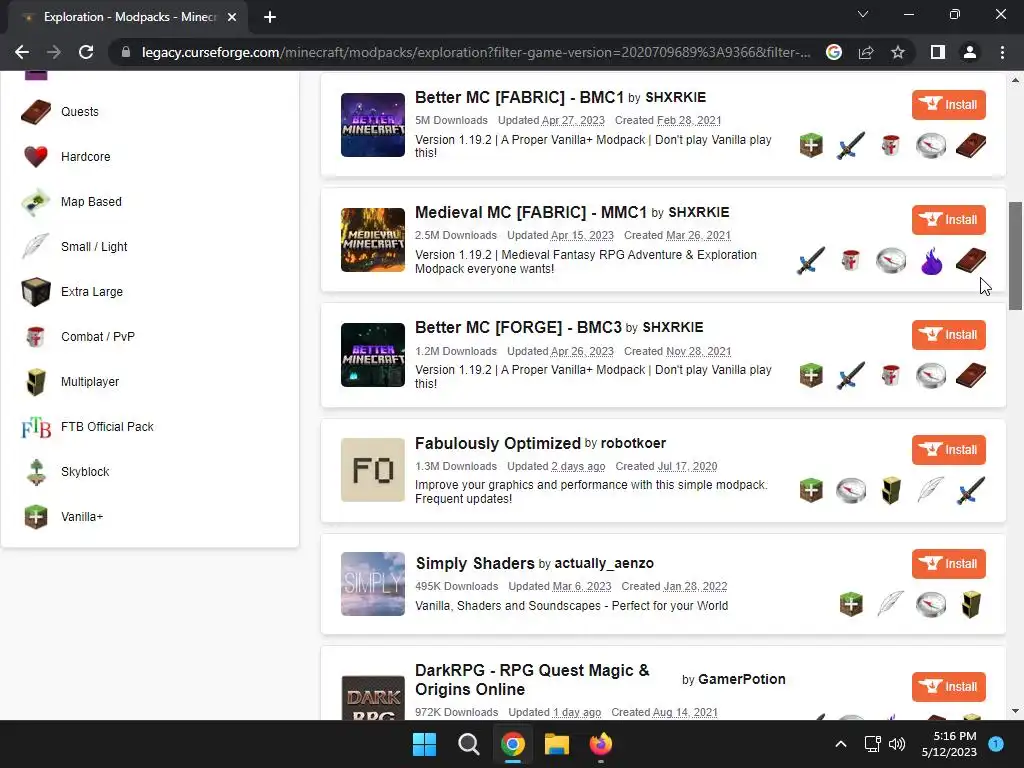
Task: Select the Hardcore heart icon
Action: [36, 157]
